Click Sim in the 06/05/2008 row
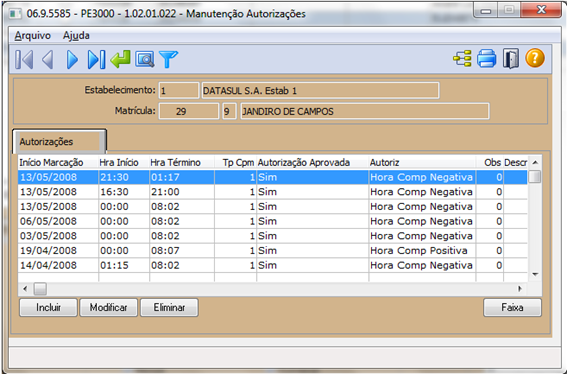Screen dimensions: 567x374 pos(313,221)
